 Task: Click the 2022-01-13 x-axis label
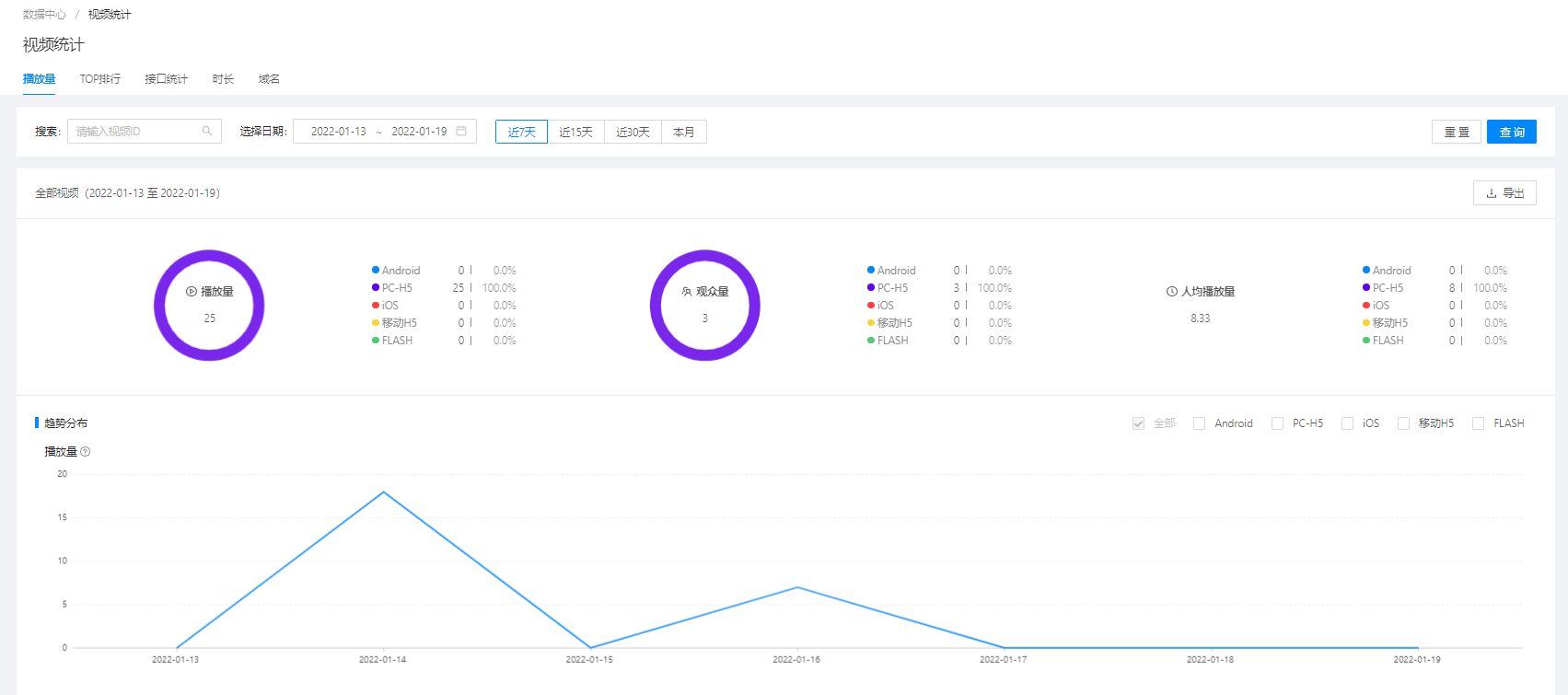pos(175,660)
